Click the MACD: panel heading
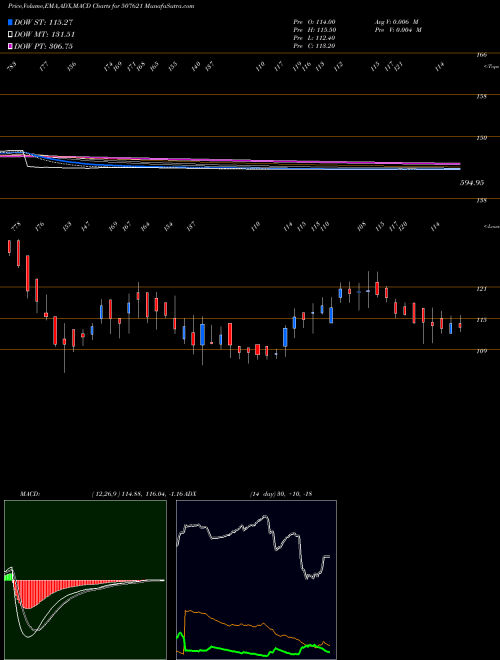The image size is (500, 660). pyautogui.click(x=29, y=494)
